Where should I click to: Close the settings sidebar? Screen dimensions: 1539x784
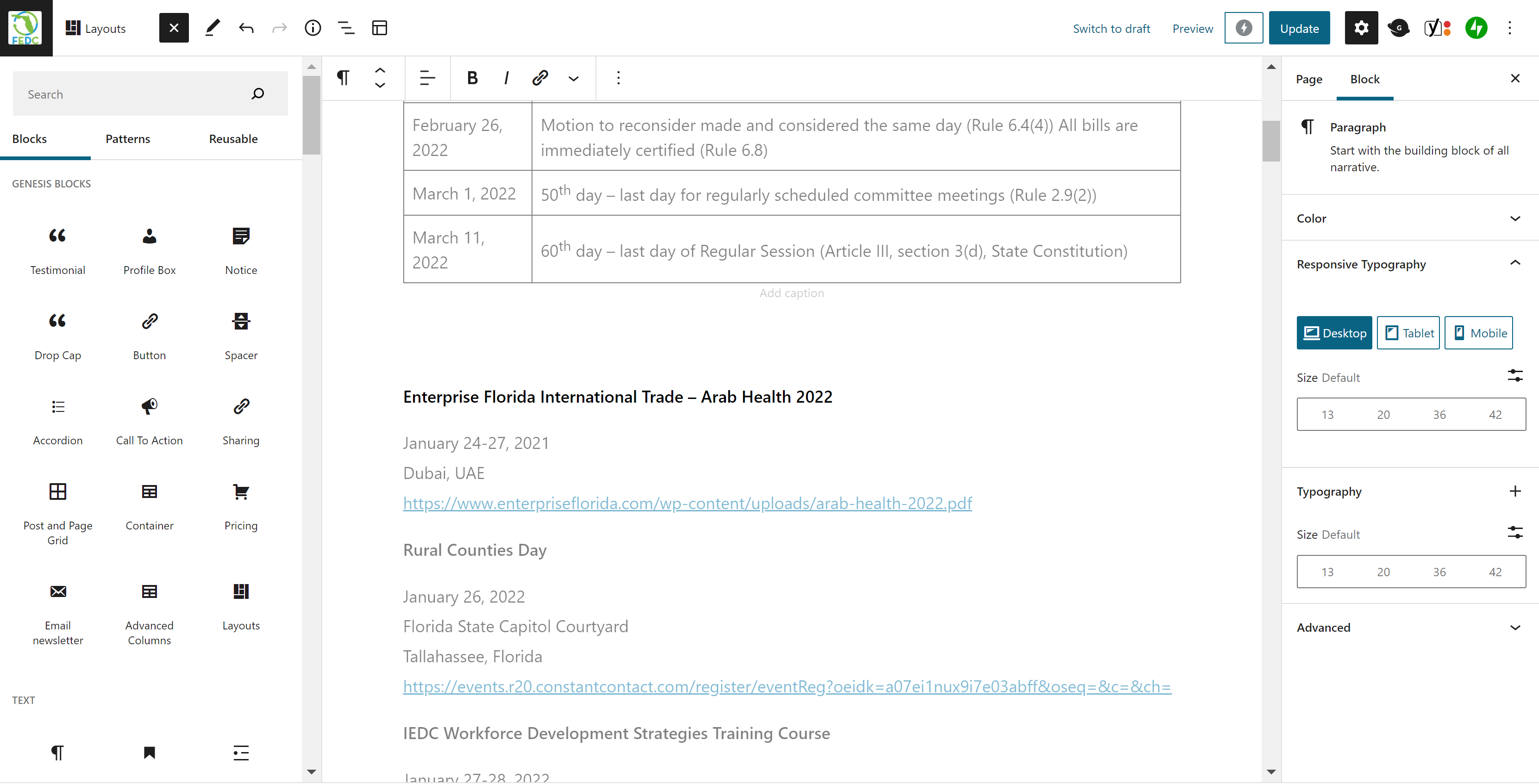point(1514,78)
